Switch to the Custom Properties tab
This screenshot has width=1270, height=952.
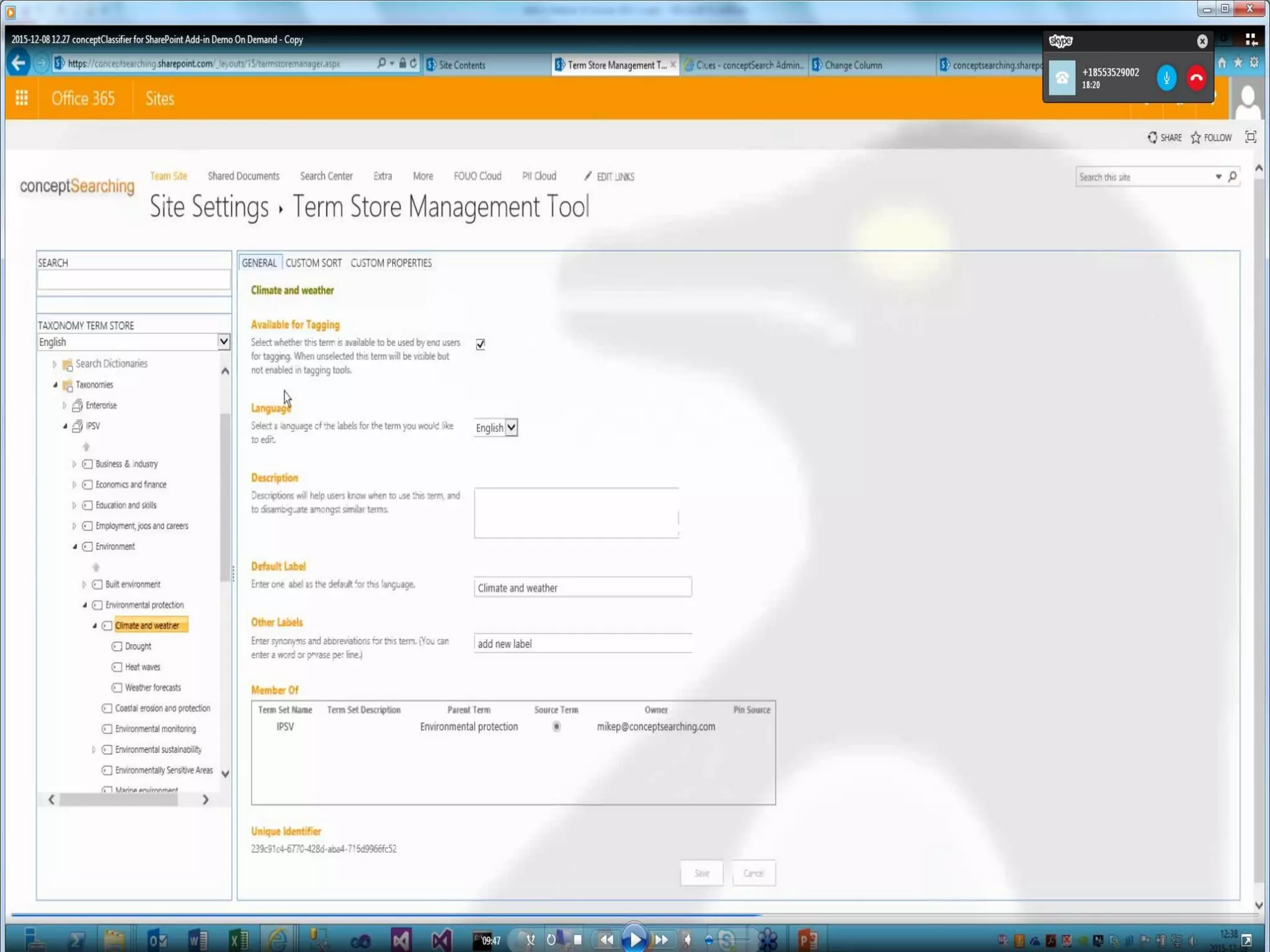pyautogui.click(x=391, y=263)
